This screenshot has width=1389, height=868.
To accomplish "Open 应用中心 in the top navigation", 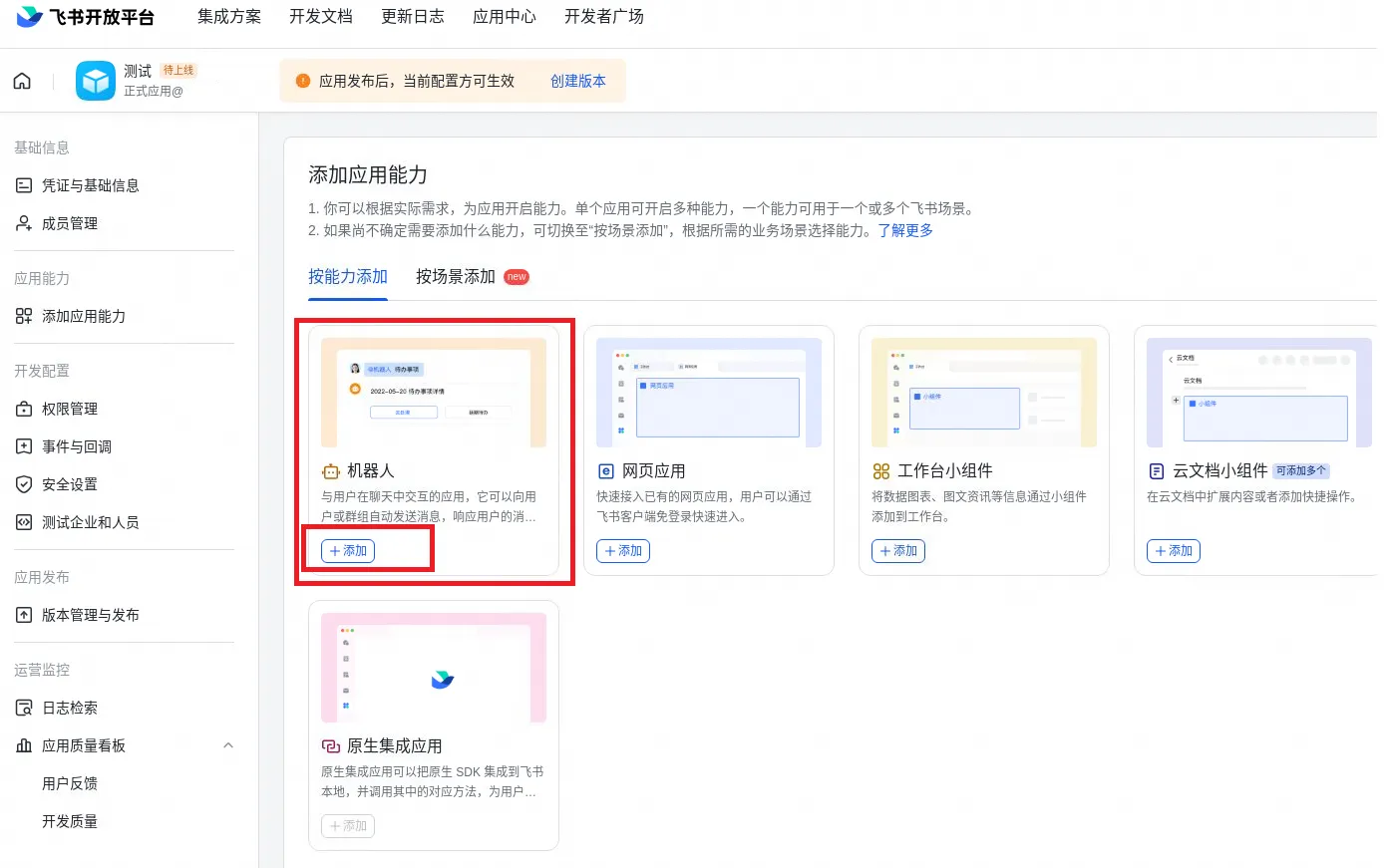I will [505, 17].
